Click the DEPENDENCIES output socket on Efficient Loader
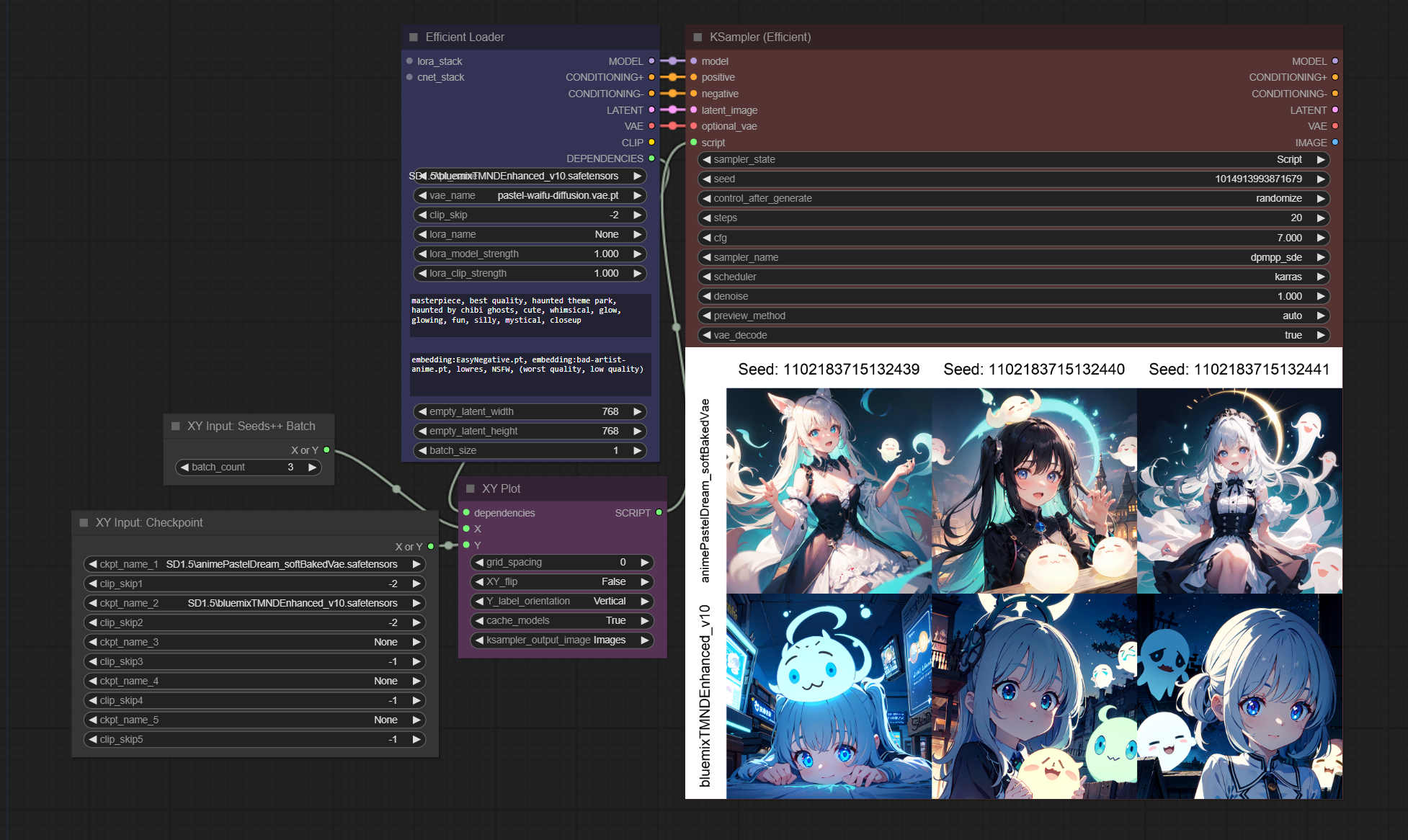Image resolution: width=1408 pixels, height=840 pixels. point(651,158)
